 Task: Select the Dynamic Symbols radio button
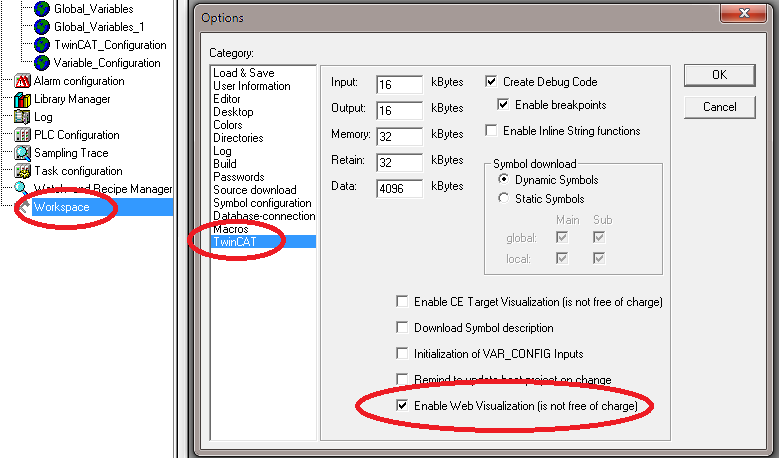503,180
